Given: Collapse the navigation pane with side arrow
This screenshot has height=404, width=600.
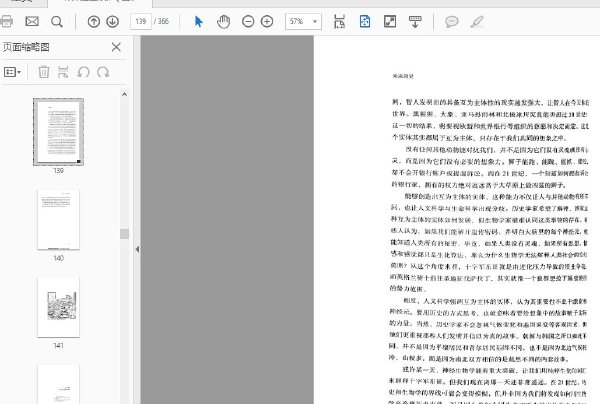Looking at the screenshot, I should tap(137, 249).
